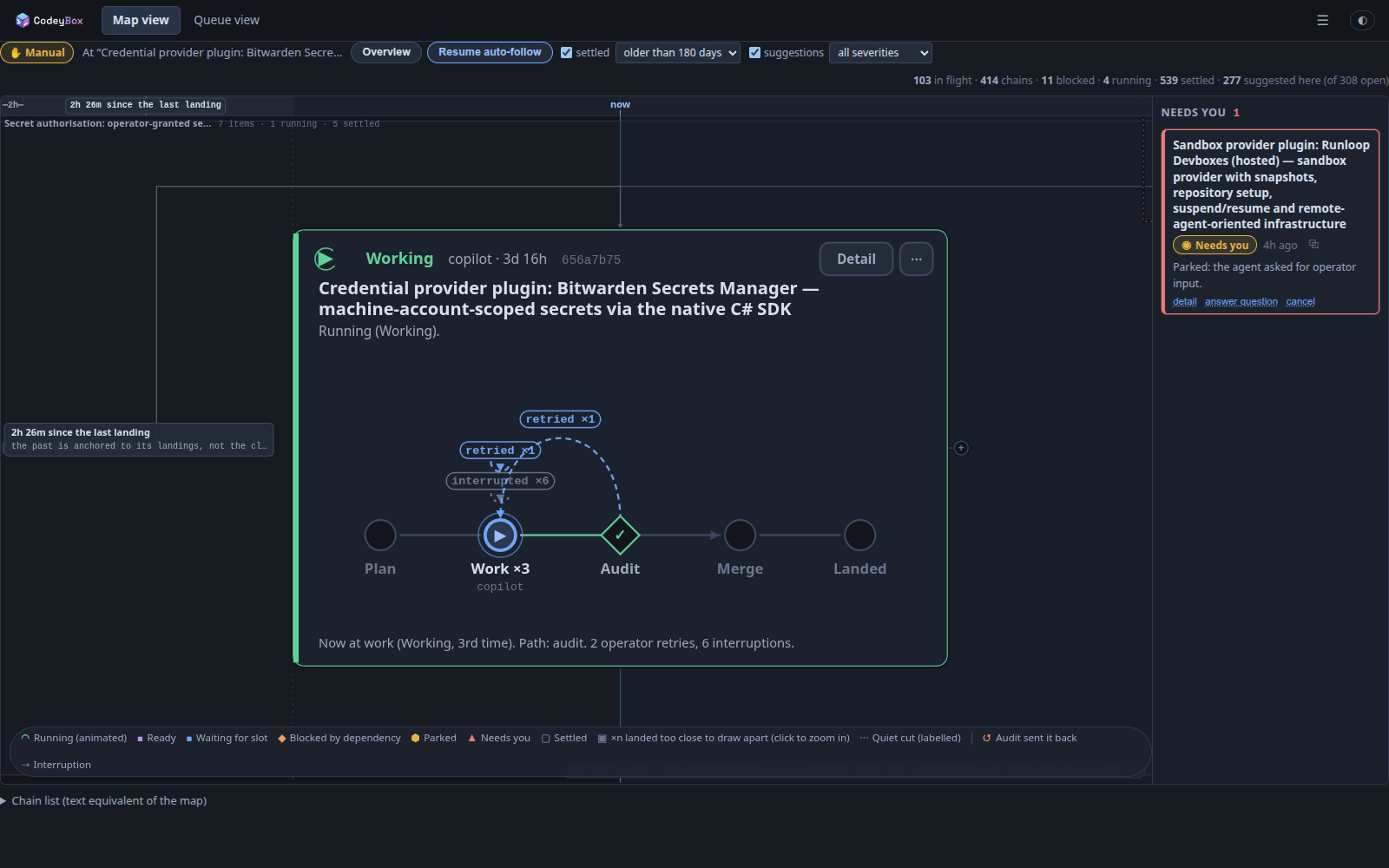The image size is (1389, 868).
Task: Click the Work ×3 running node
Action: point(500,536)
